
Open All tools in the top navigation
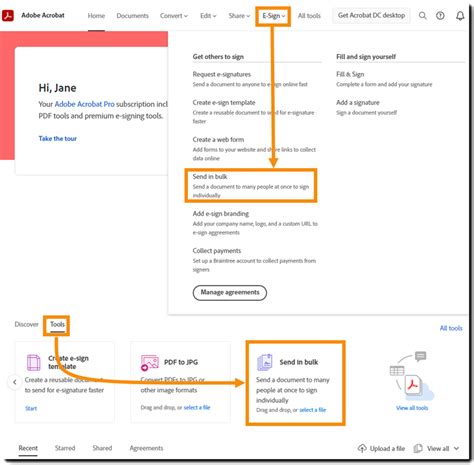(x=309, y=16)
